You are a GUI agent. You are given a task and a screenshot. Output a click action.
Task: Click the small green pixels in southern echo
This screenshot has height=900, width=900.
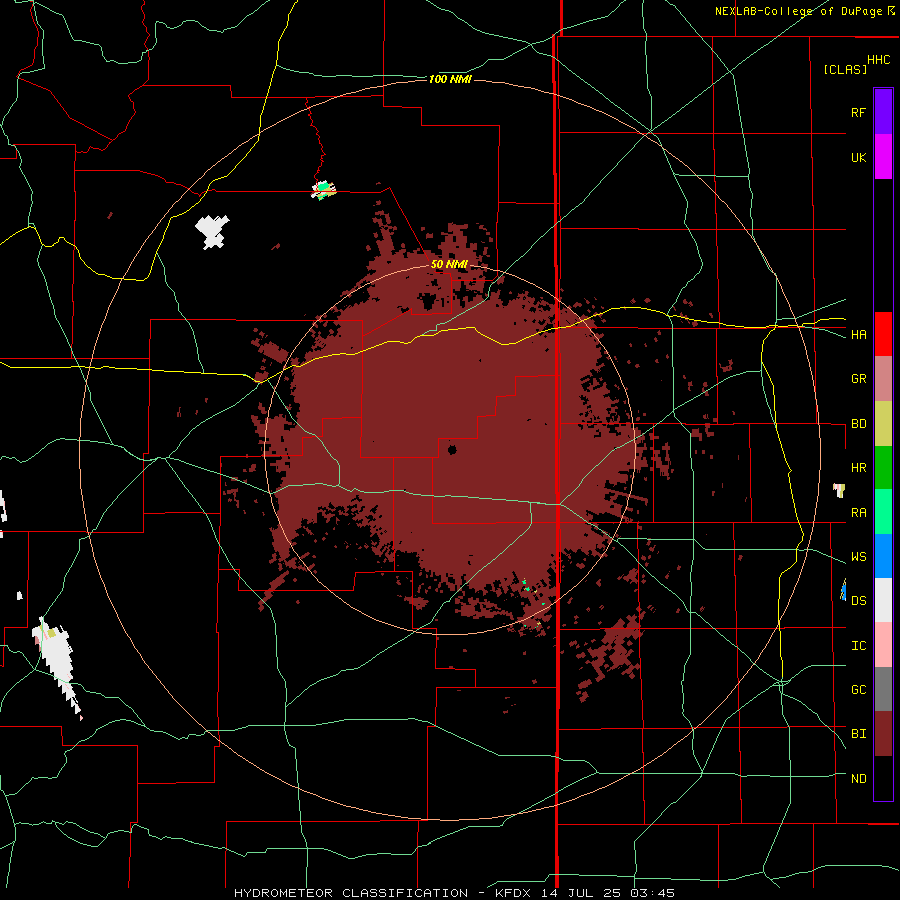[526, 585]
